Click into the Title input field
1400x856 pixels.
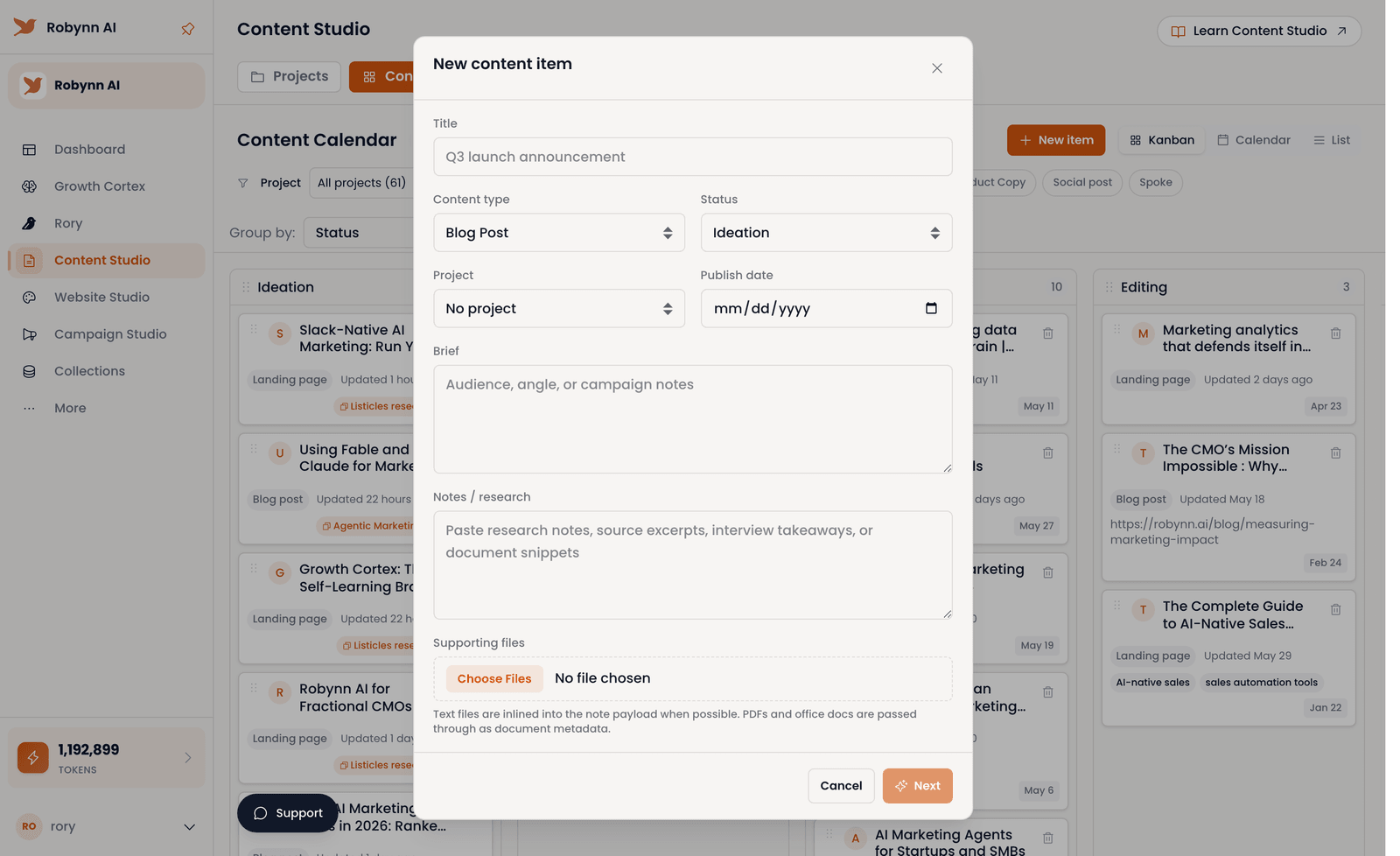click(692, 157)
